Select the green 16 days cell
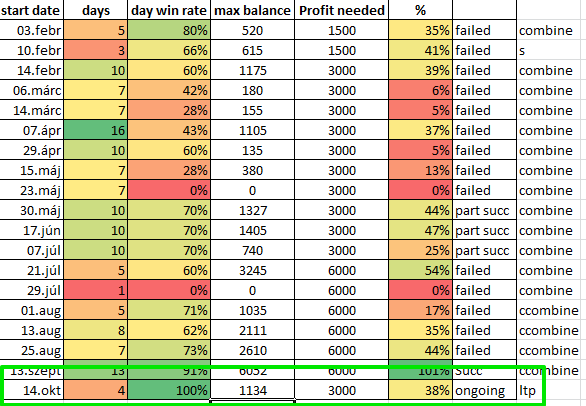 [x=96, y=130]
